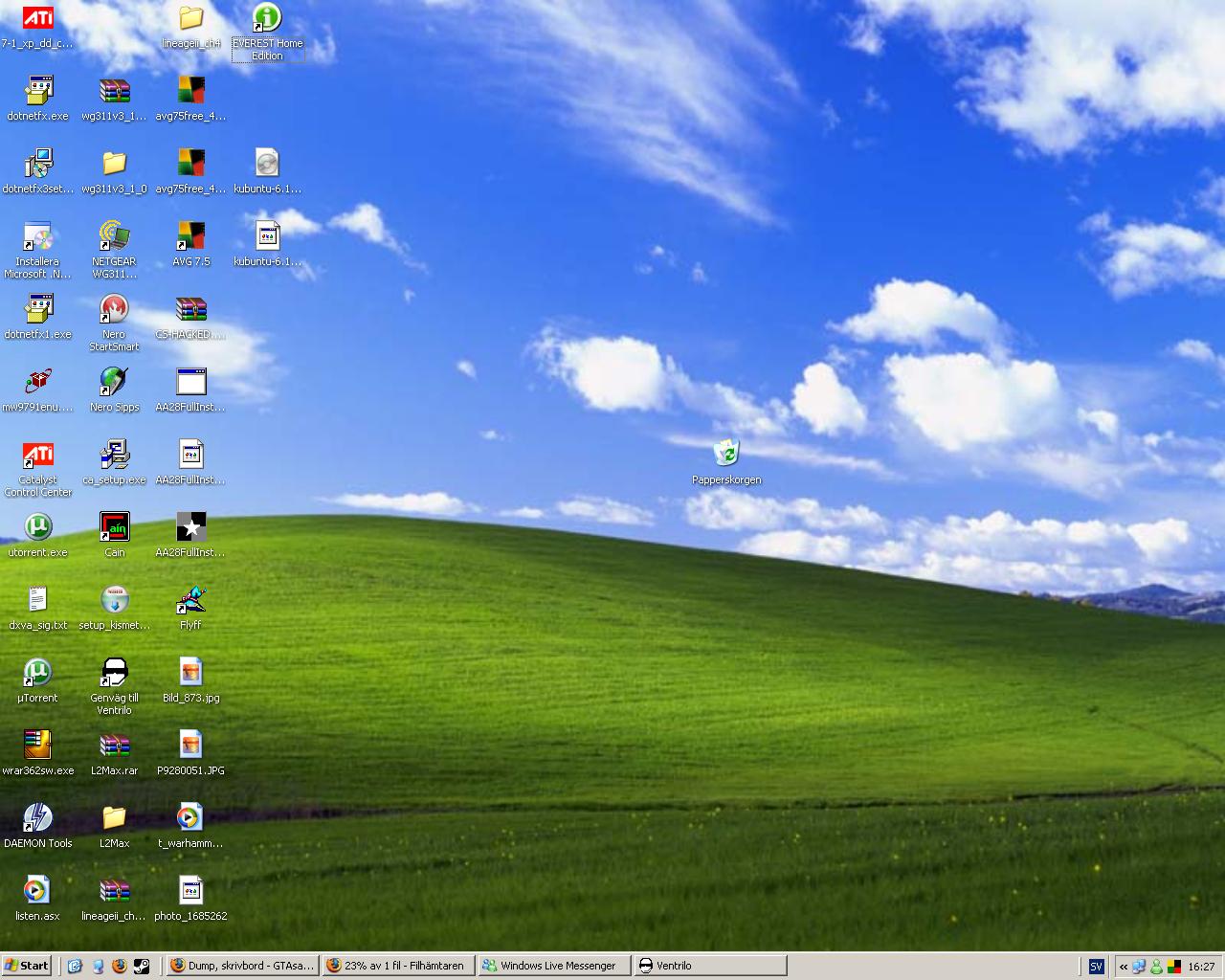Switch to Ventrilo taskbar button

pyautogui.click(x=711, y=966)
